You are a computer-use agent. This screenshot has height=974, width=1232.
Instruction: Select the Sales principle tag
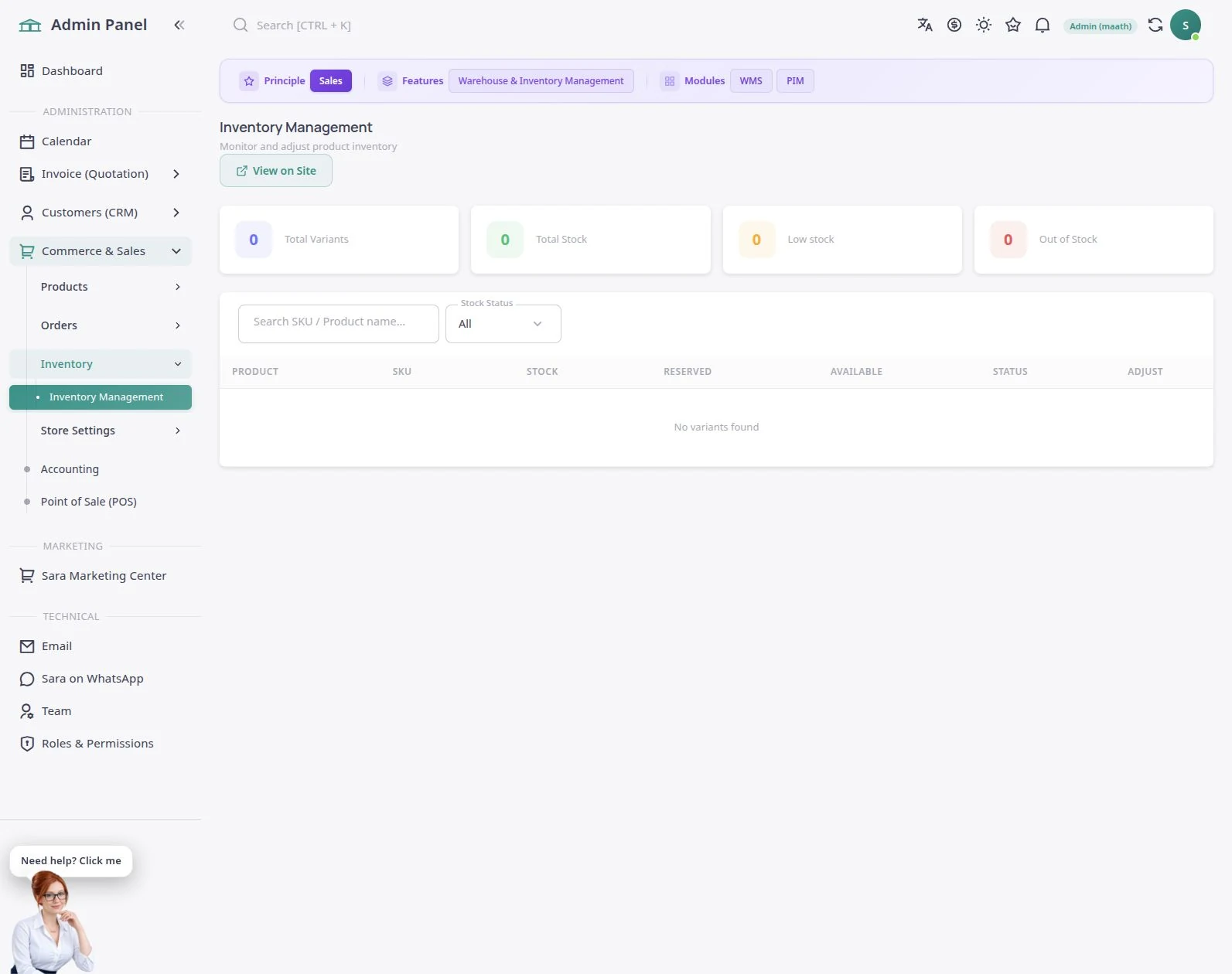click(331, 81)
